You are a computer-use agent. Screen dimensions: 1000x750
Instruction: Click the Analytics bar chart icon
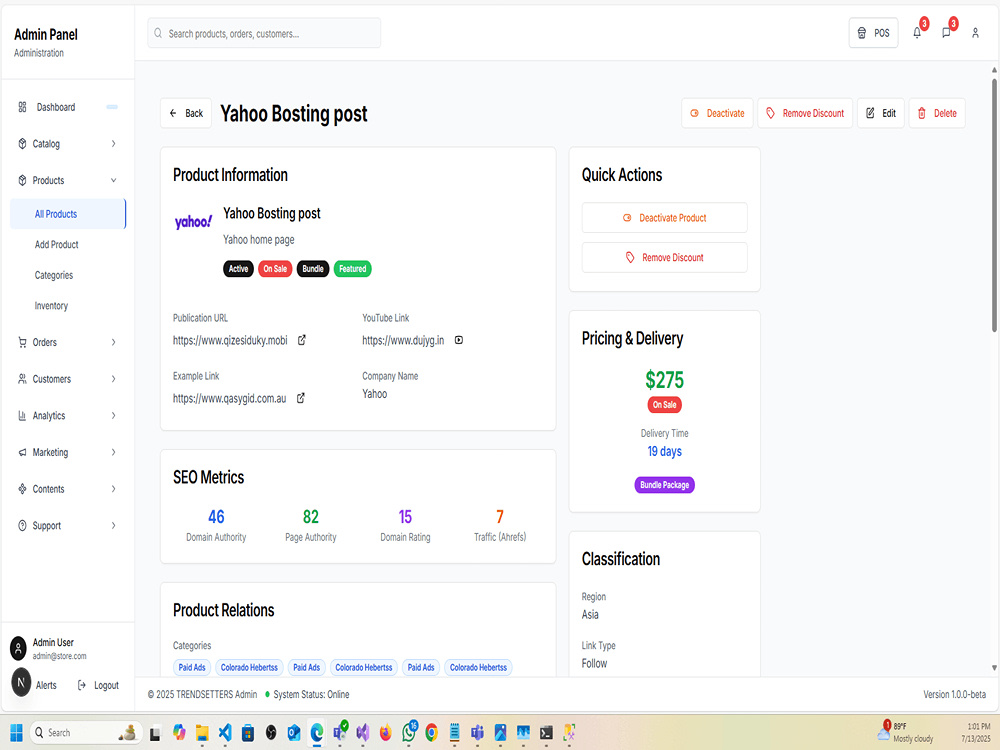22,416
